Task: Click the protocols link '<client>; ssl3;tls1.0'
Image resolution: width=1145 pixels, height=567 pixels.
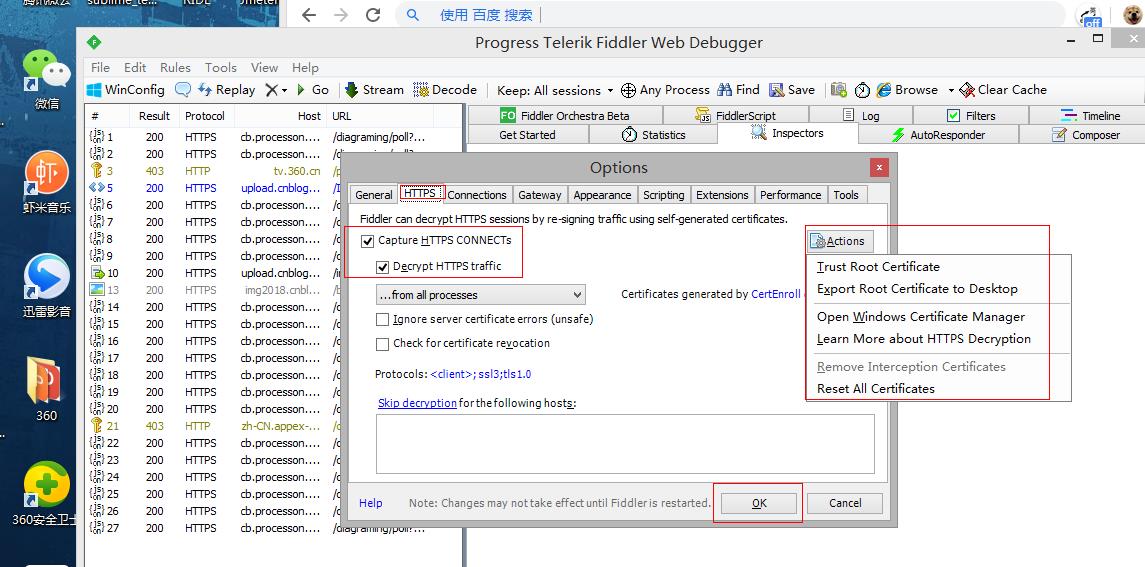Action: [x=480, y=374]
